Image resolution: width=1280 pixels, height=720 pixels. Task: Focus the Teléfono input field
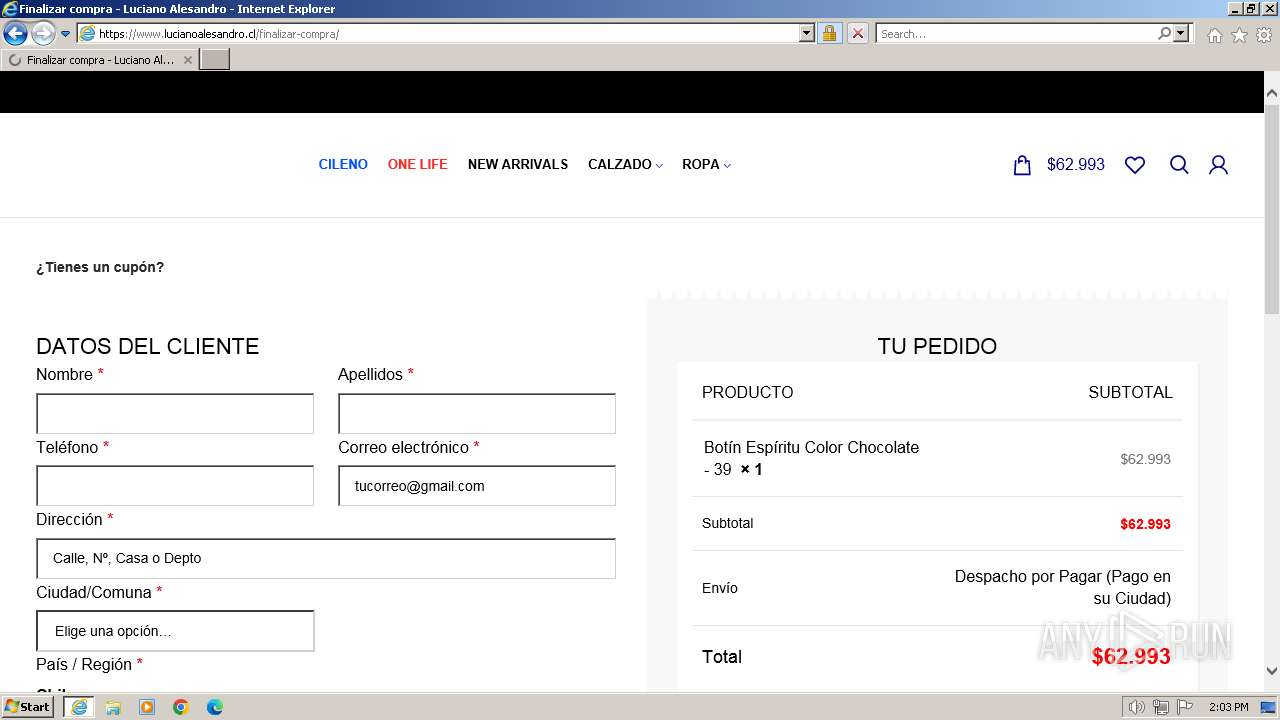(x=175, y=486)
